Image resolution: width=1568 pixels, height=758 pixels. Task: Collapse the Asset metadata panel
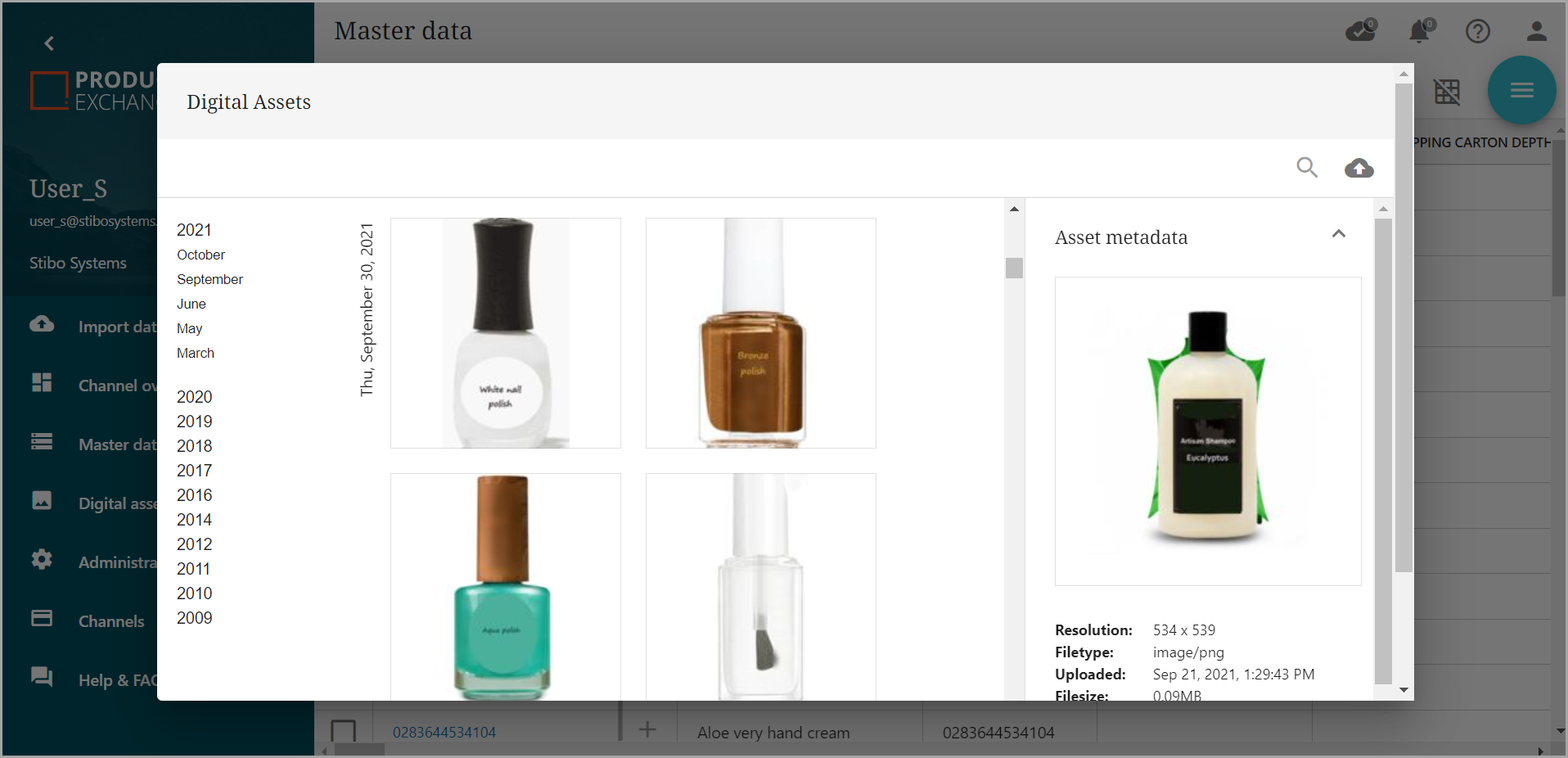(1338, 234)
